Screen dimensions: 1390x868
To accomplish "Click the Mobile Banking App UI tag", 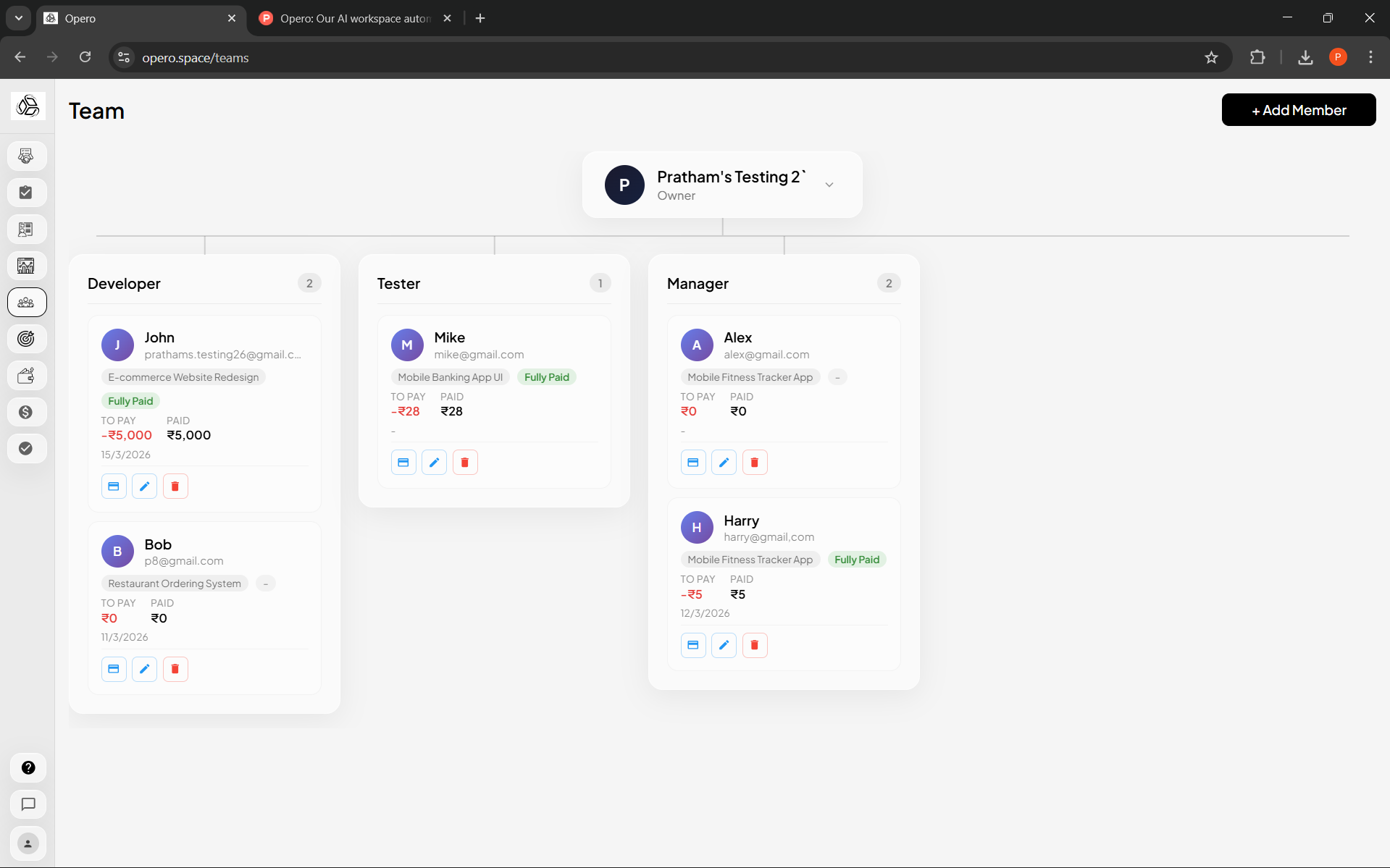I will [x=450, y=377].
